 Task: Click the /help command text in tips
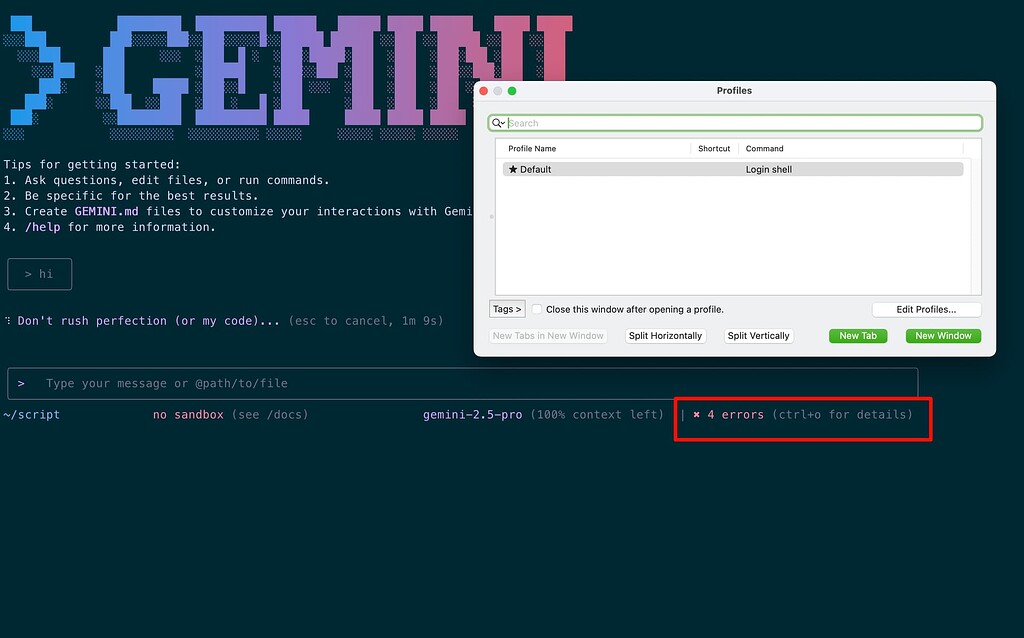coord(42,227)
